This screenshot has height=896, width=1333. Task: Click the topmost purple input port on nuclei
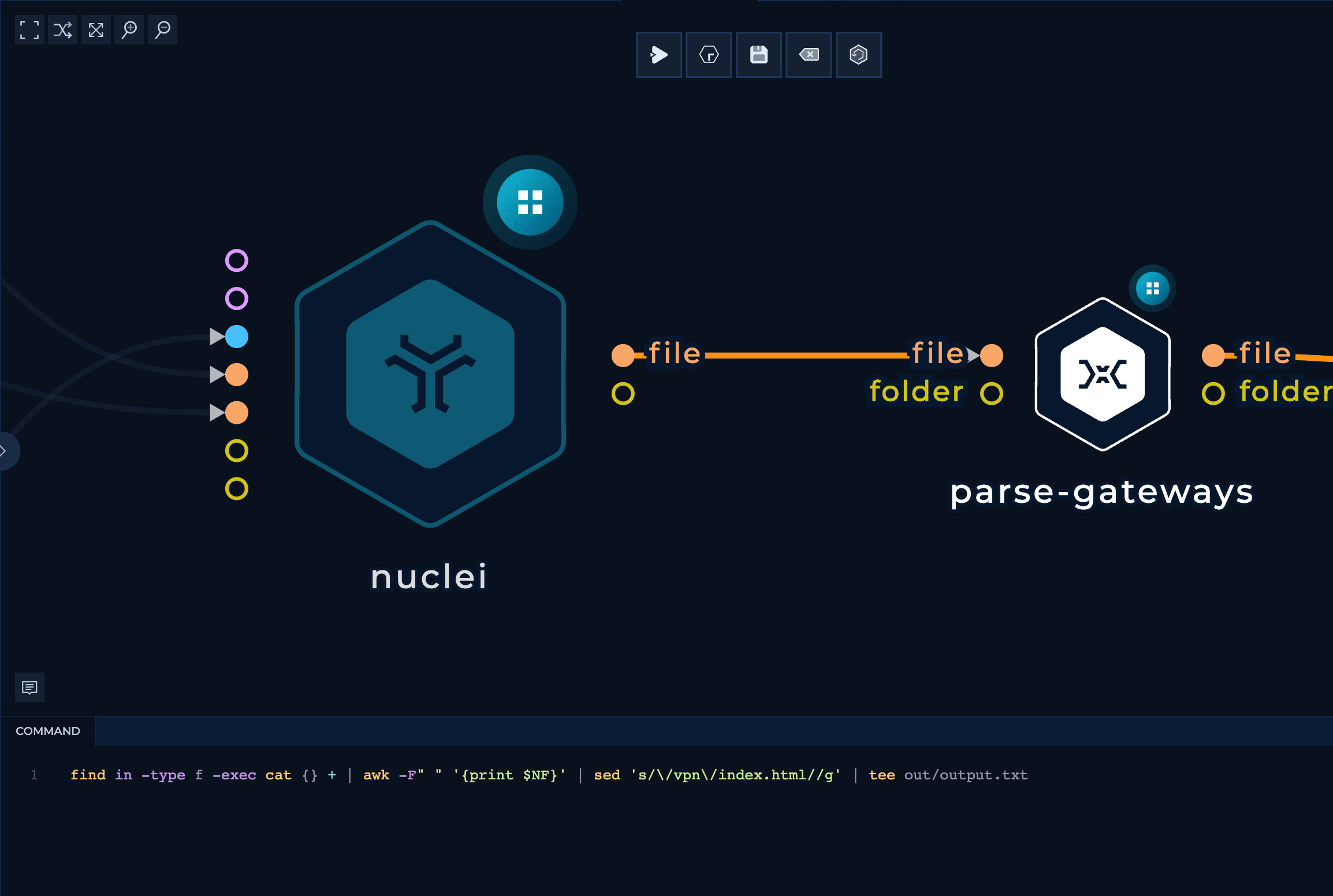pyautogui.click(x=237, y=260)
